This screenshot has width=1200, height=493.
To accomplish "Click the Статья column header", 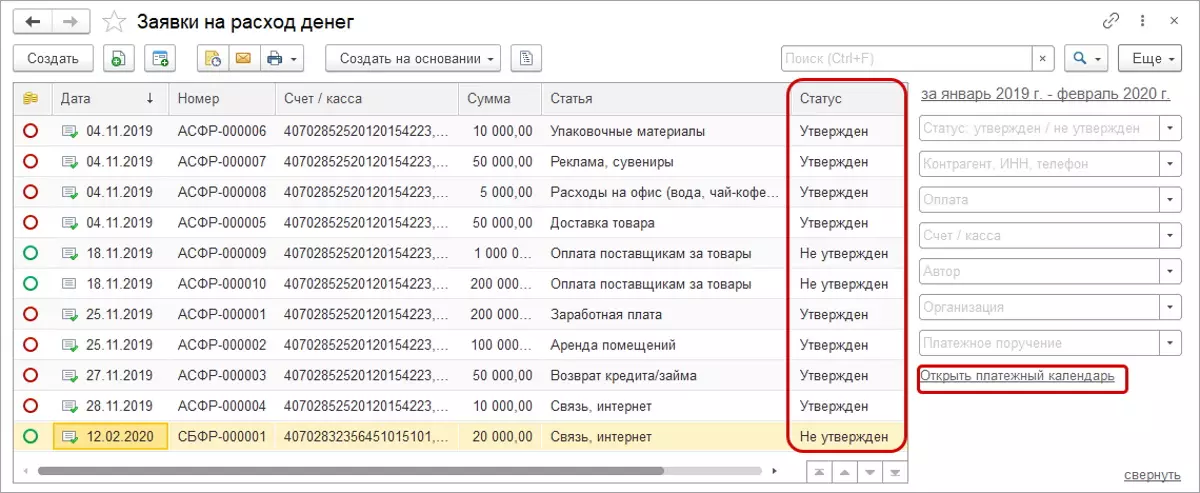I will 664,99.
